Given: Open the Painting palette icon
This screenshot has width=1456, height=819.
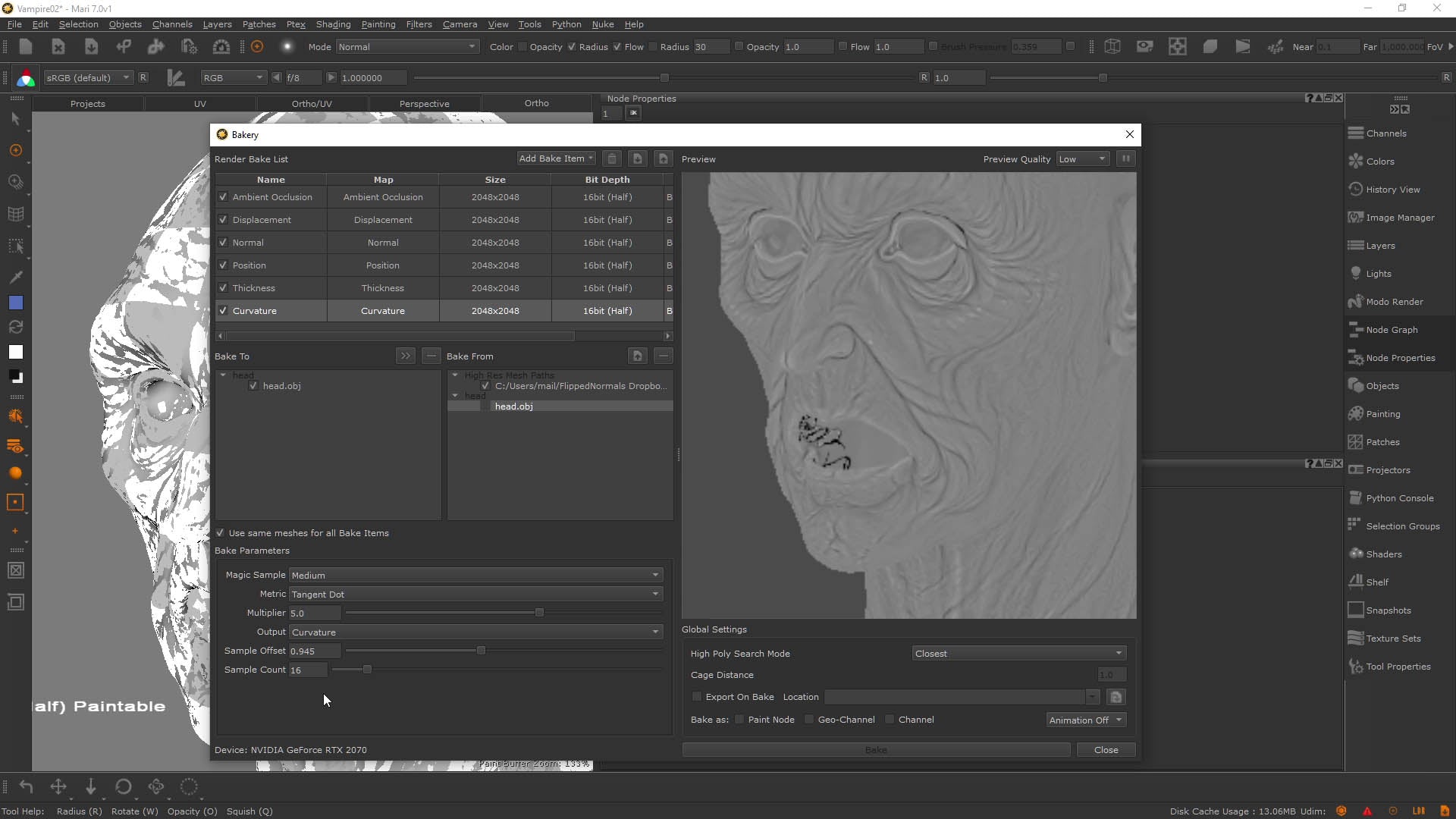Looking at the screenshot, I should tap(1356, 414).
